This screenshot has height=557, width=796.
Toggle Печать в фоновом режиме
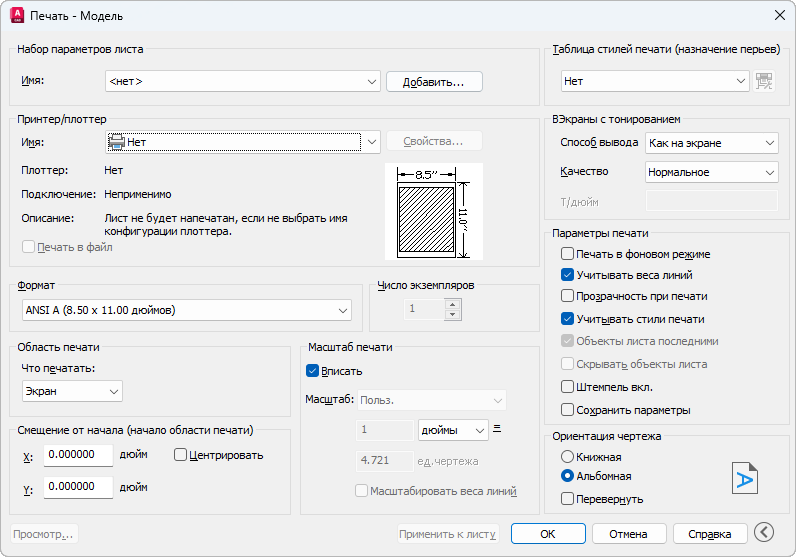point(568,255)
